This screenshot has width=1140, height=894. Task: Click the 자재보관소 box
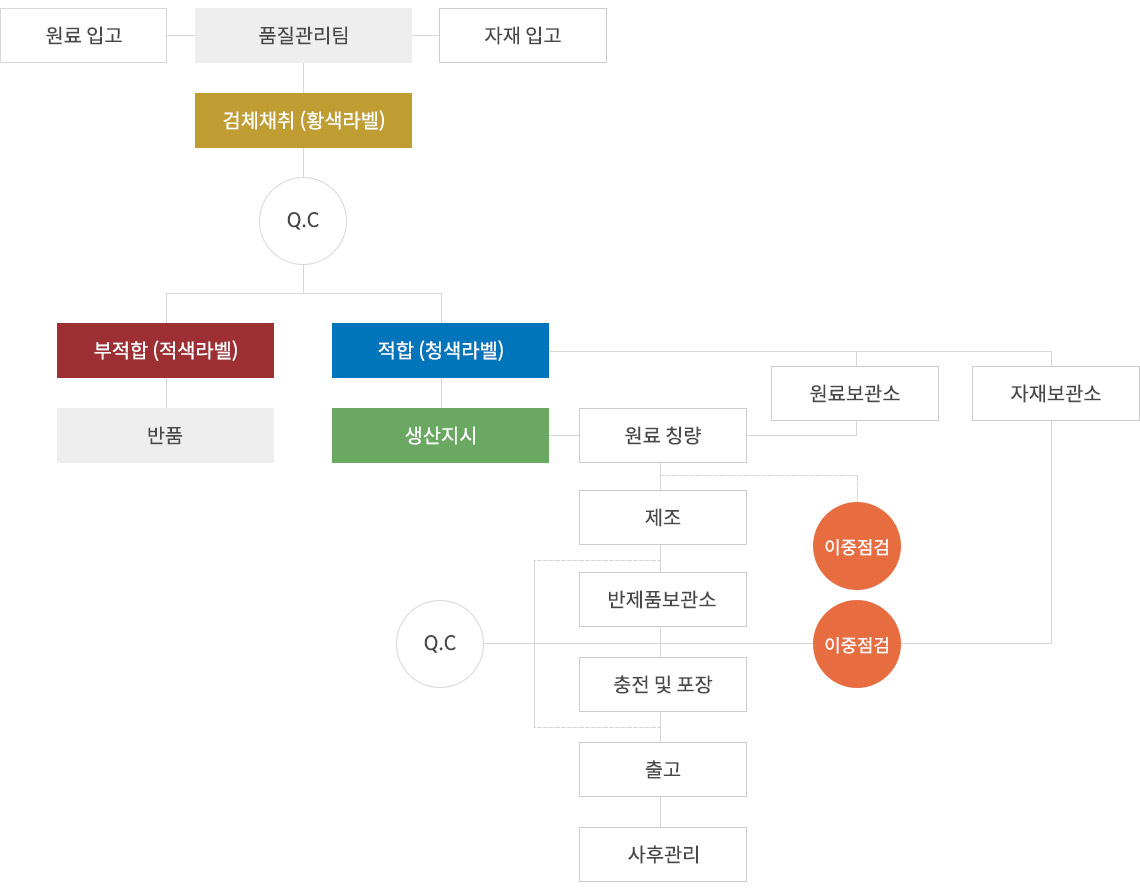tap(1056, 394)
